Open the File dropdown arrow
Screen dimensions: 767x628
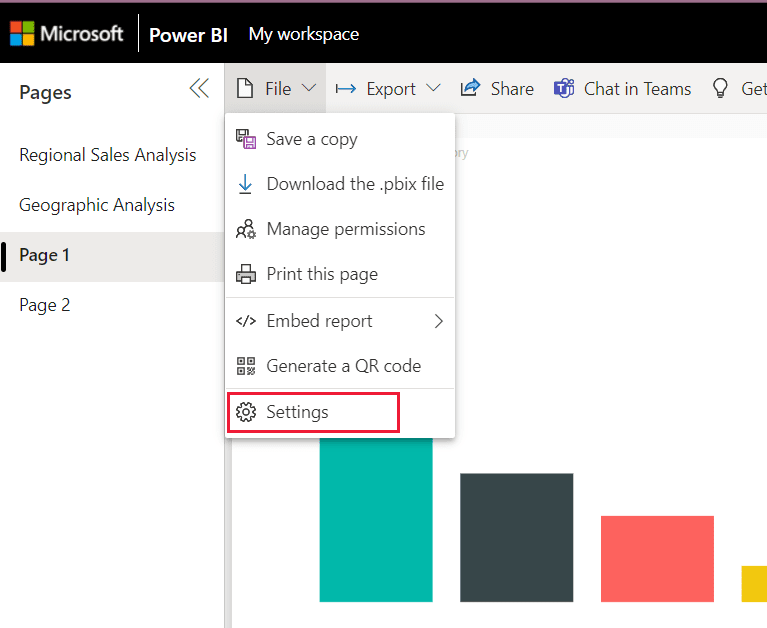pos(309,89)
